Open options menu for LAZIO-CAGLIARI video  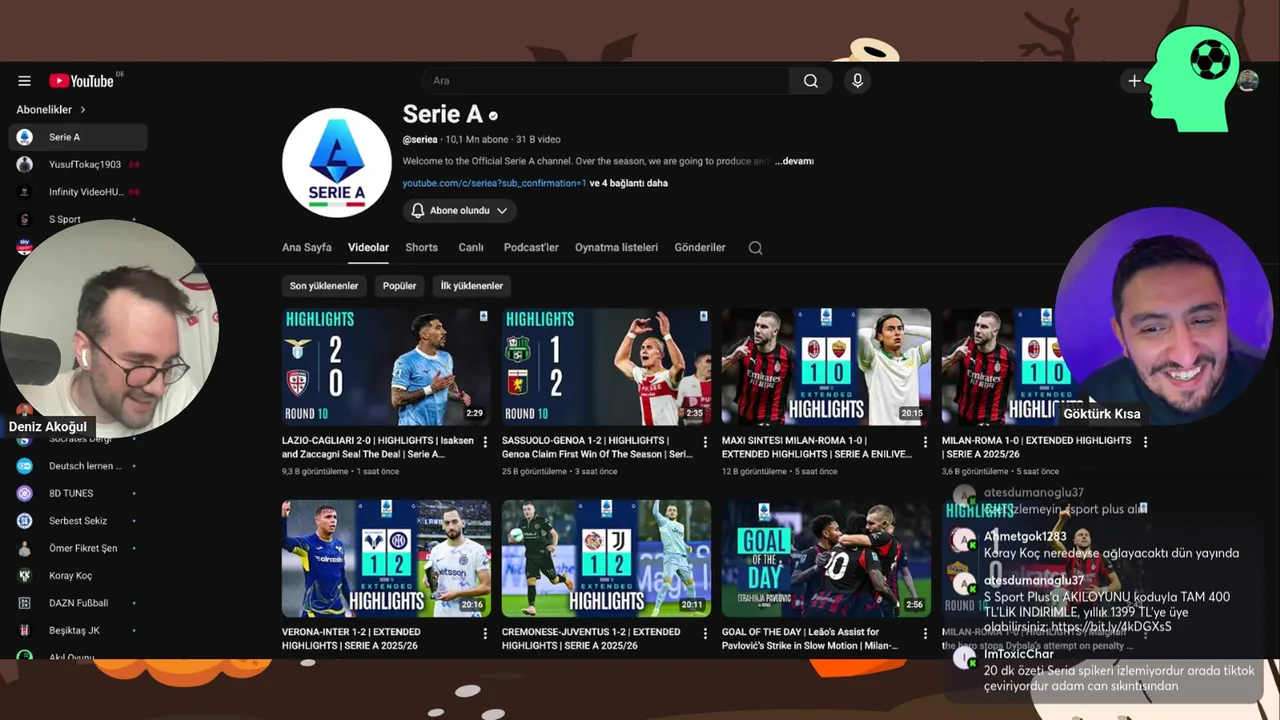click(x=485, y=441)
